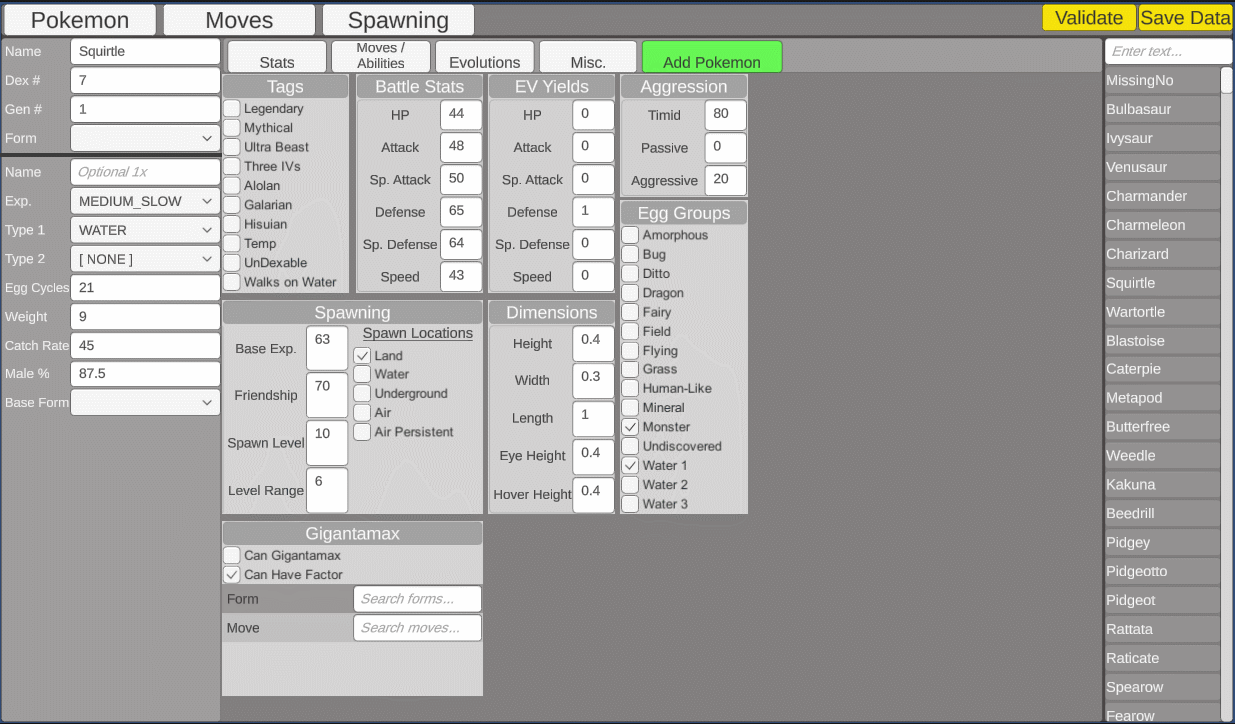Select the Stats sub-tab
The height and width of the screenshot is (724, 1235).
pos(277,56)
